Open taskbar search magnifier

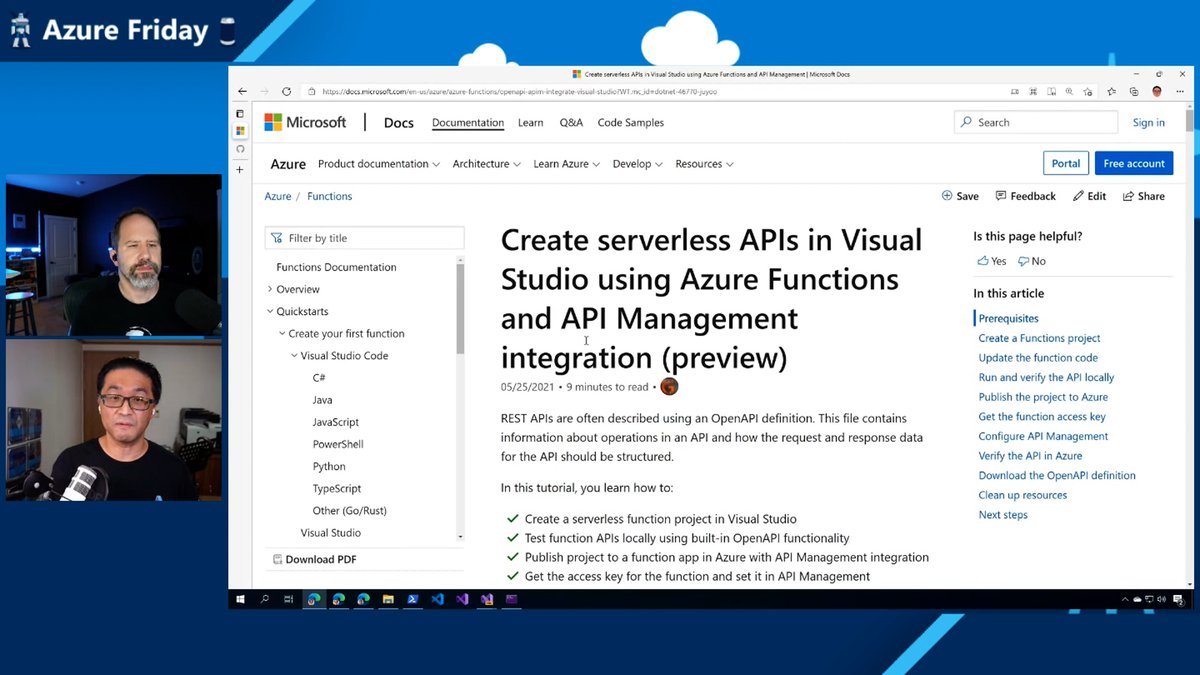265,599
